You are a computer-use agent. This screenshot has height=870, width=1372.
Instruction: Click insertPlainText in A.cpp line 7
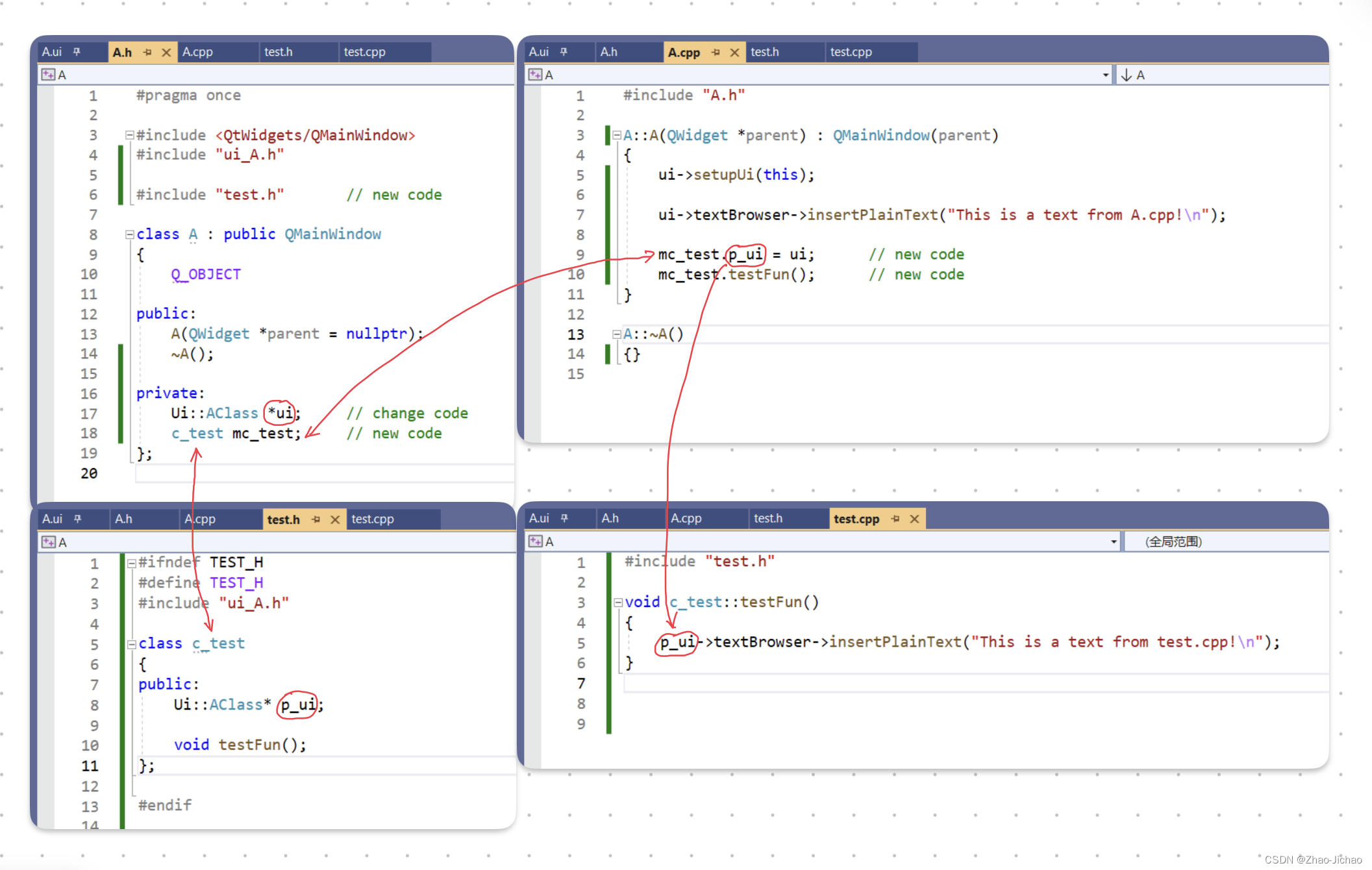pyautogui.click(x=873, y=215)
